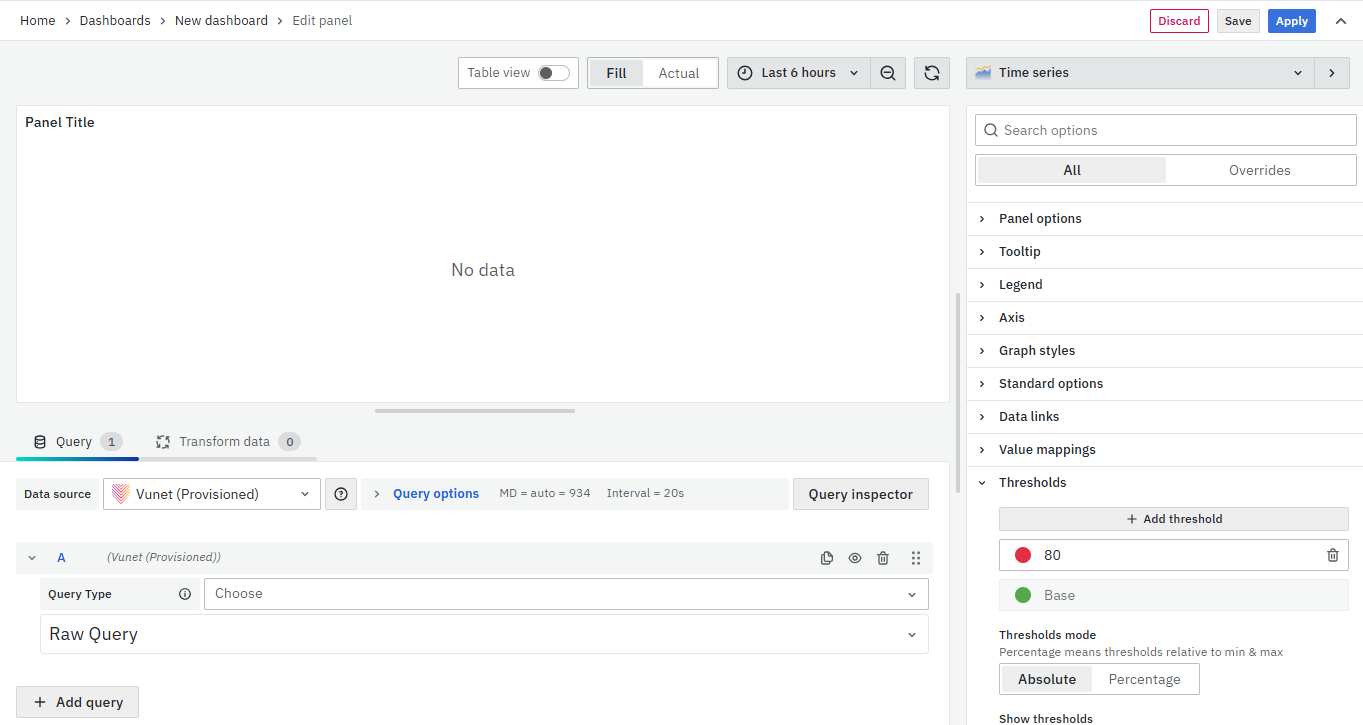Screen dimensions: 1363x725
Task: Toggle the Table view switch
Action: pyautogui.click(x=553, y=73)
